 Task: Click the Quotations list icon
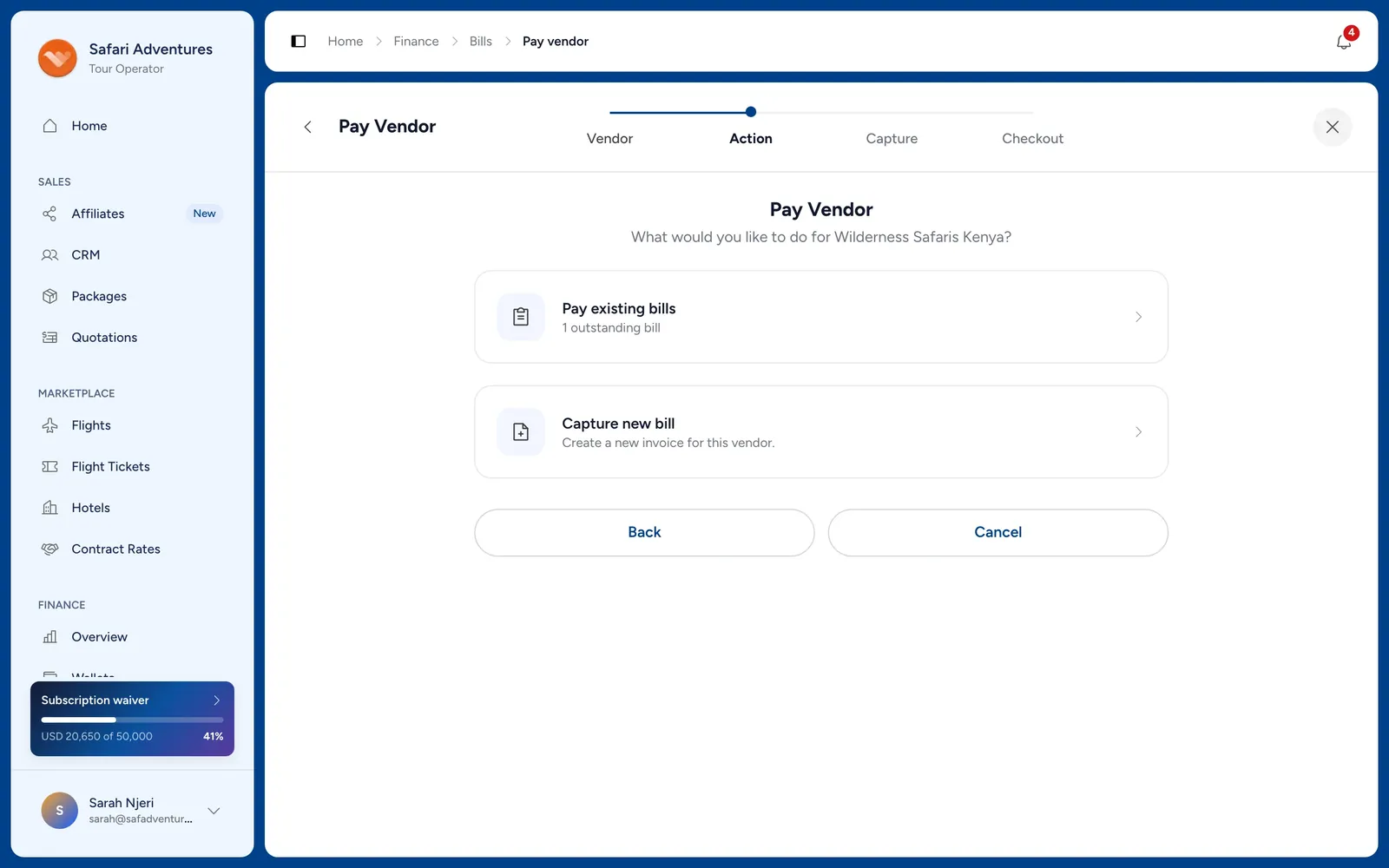[50, 338]
